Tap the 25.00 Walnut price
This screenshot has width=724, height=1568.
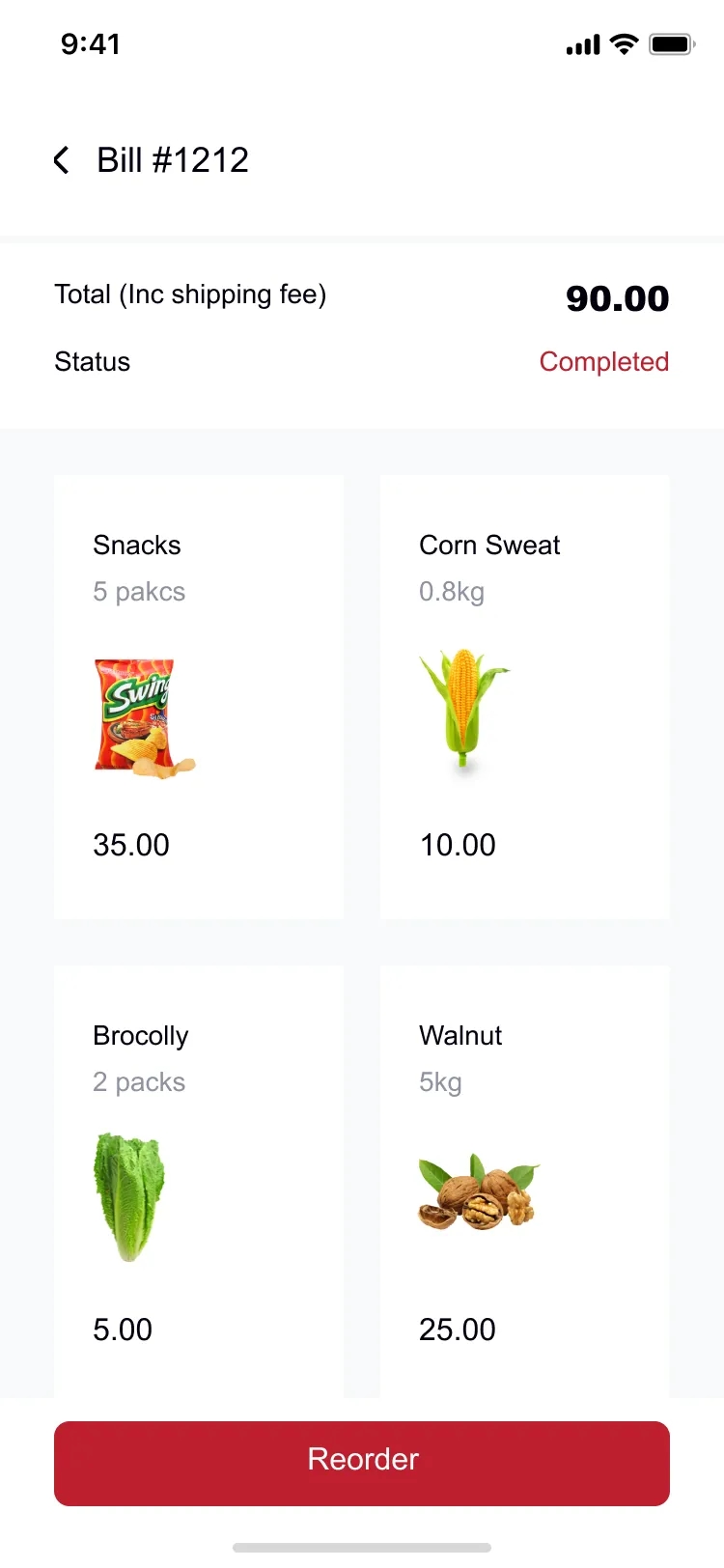458,1330
